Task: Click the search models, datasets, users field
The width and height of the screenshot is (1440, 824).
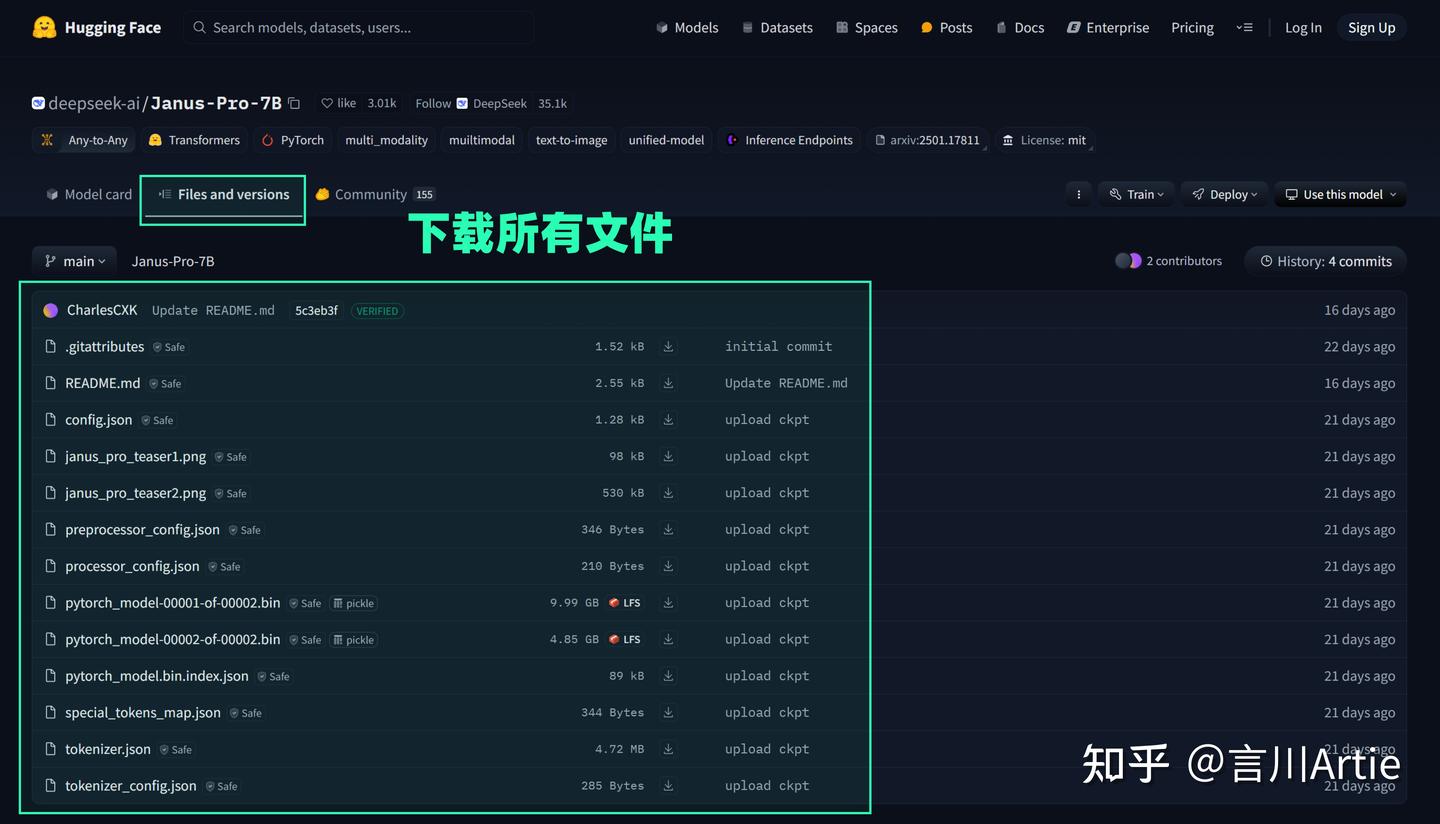Action: click(358, 28)
